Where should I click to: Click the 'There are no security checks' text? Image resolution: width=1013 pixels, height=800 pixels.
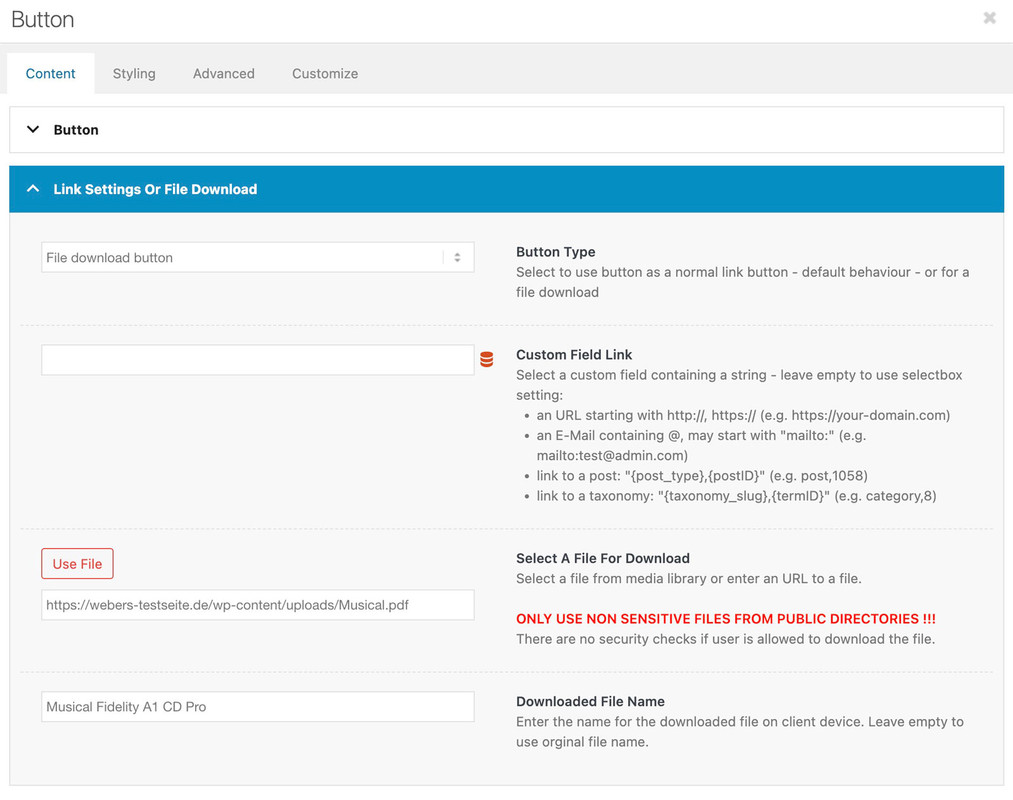pos(726,639)
